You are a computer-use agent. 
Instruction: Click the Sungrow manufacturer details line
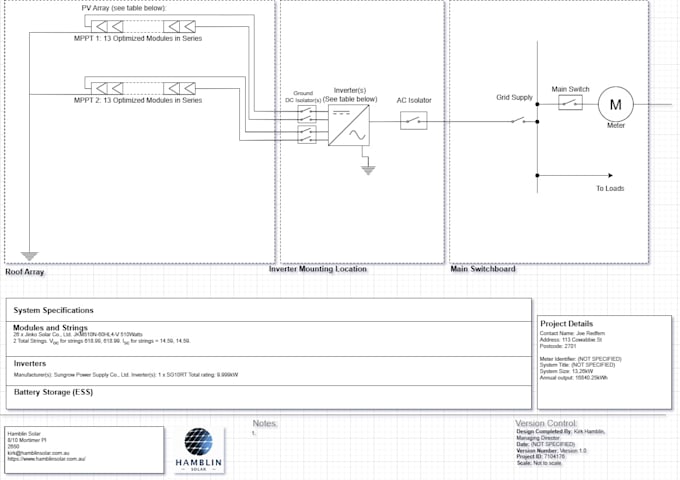point(126,375)
